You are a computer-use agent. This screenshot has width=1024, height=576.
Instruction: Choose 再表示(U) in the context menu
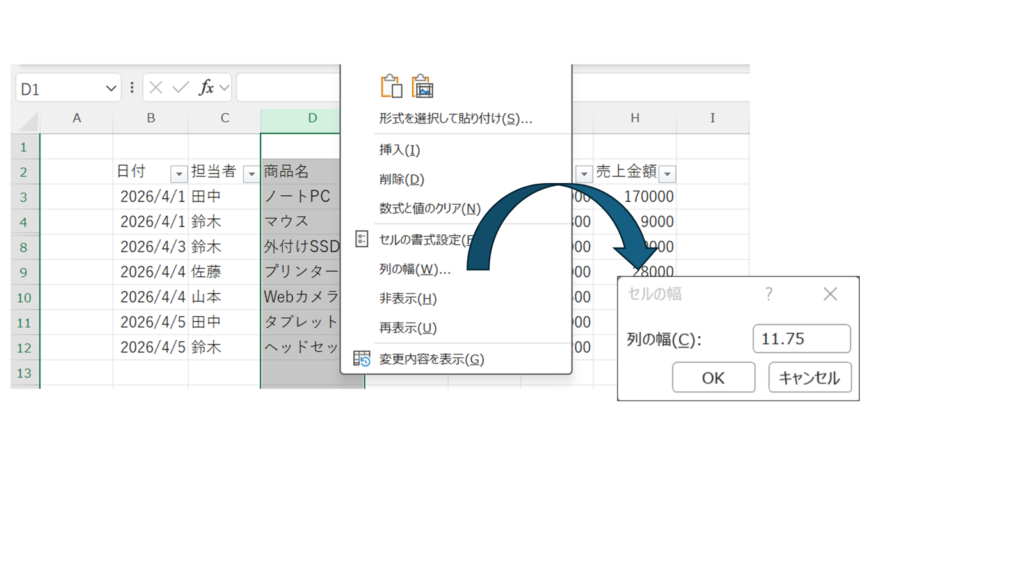[407, 328]
